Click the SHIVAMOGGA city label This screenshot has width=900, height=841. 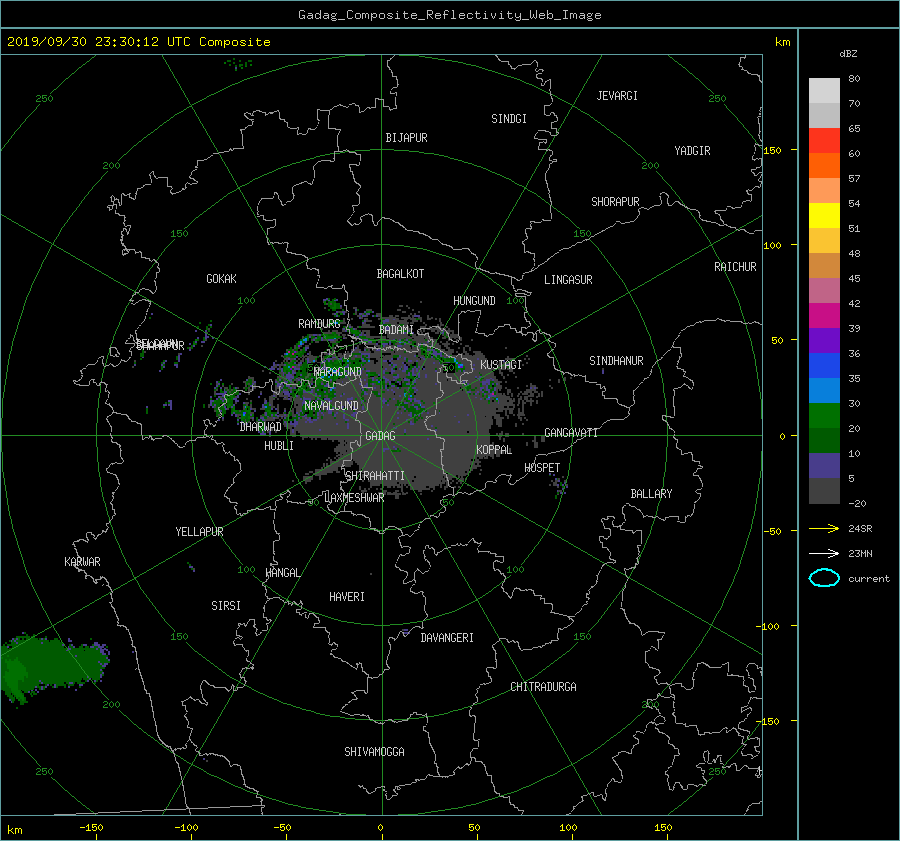(x=374, y=752)
